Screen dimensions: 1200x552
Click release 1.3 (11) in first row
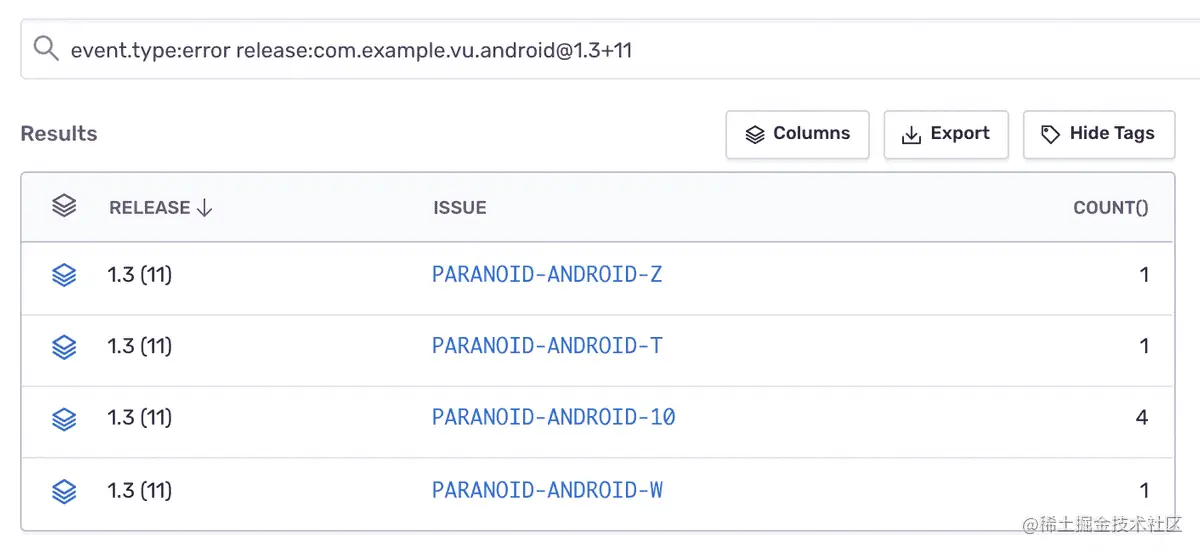point(140,275)
